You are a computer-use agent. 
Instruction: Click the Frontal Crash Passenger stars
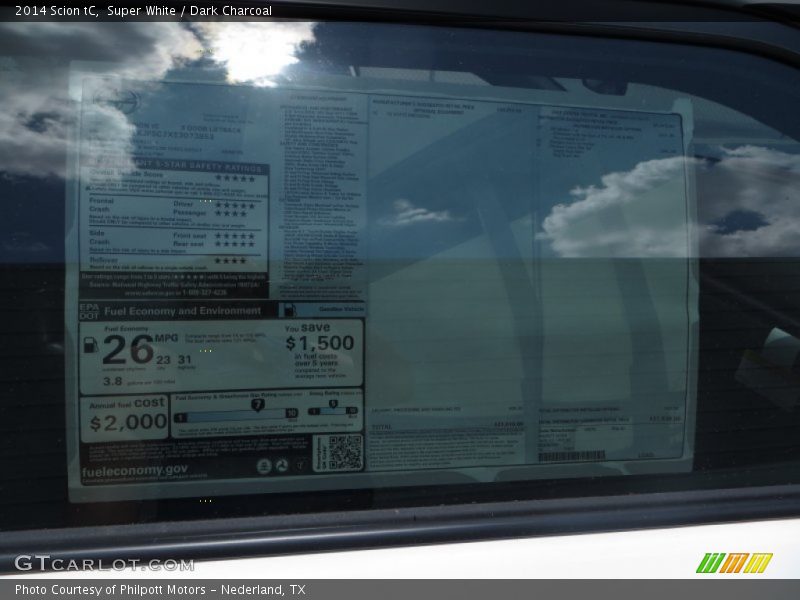coord(231,213)
